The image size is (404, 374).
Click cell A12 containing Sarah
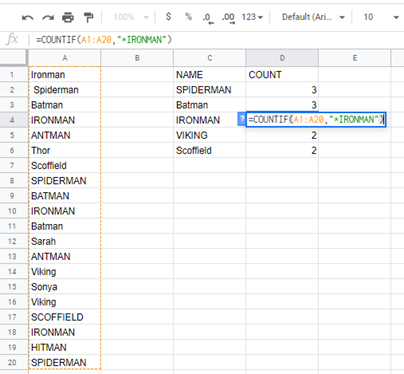pos(65,241)
